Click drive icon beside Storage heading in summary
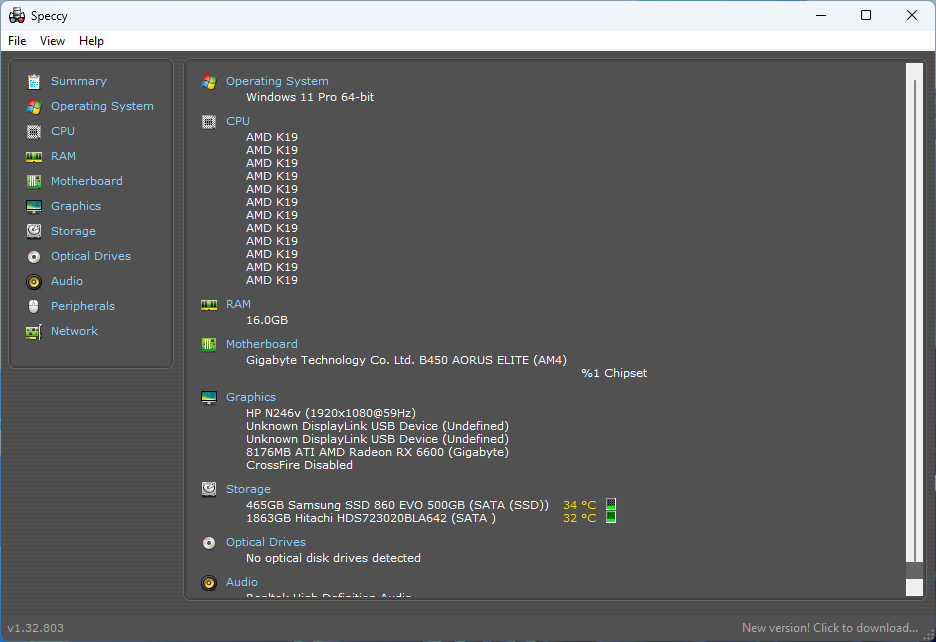This screenshot has width=936, height=642. coord(209,489)
